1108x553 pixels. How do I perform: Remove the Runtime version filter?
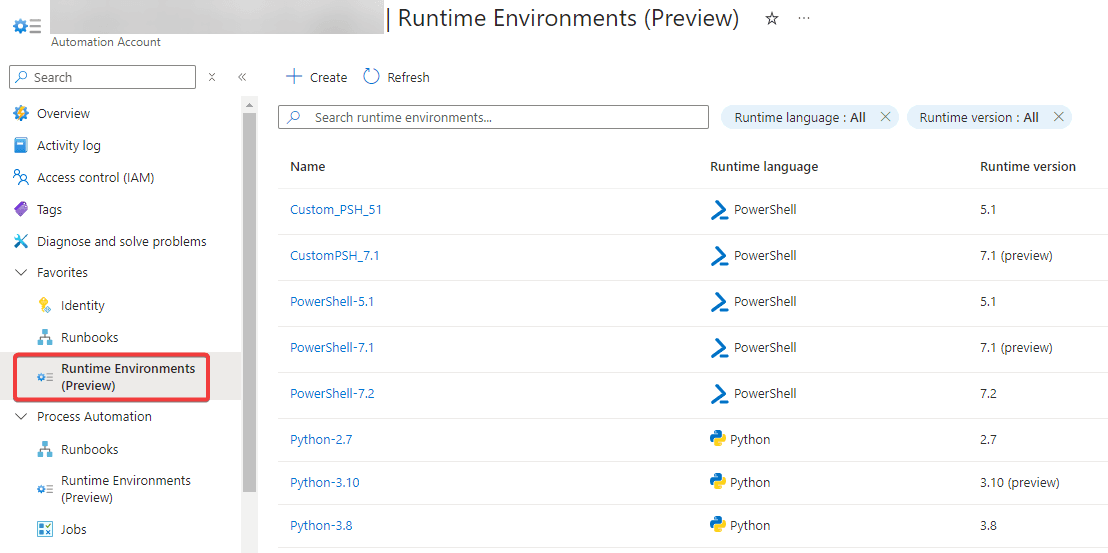tap(1058, 117)
